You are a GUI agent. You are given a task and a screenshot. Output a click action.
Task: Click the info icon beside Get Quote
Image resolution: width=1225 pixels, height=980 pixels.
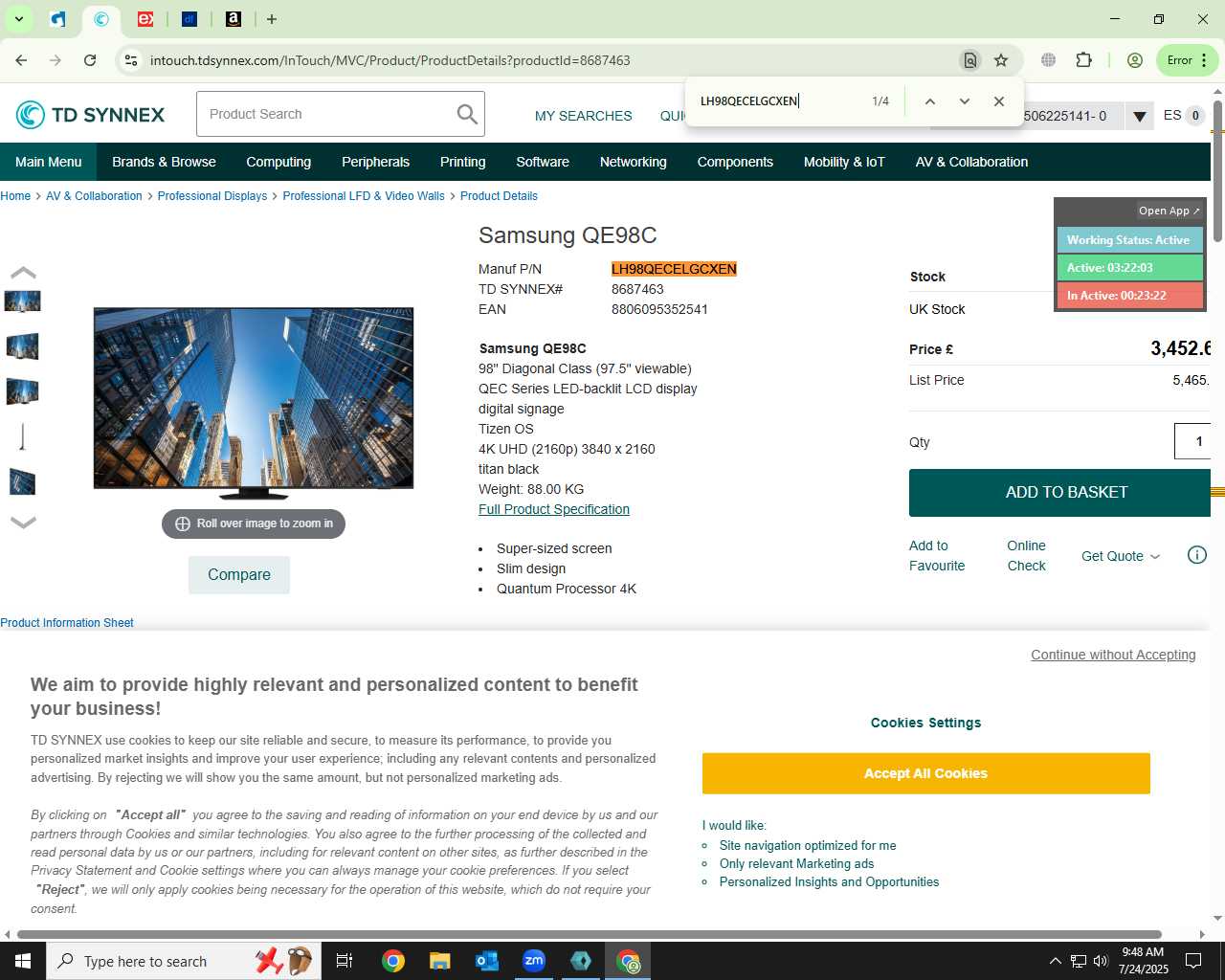1196,555
